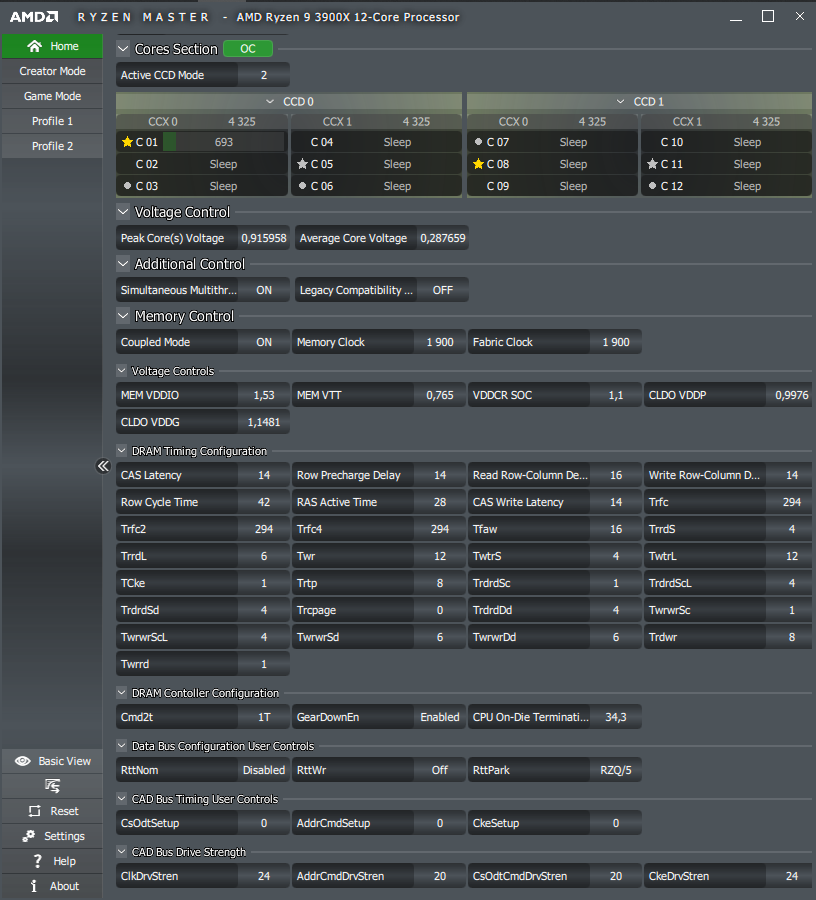Click the About info icon
816x900 pixels.
[34, 886]
